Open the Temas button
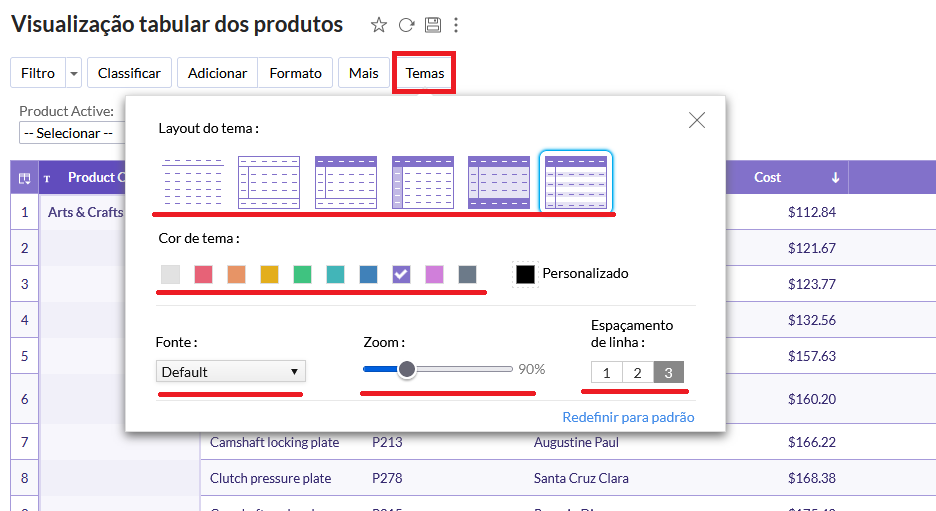 pos(424,73)
